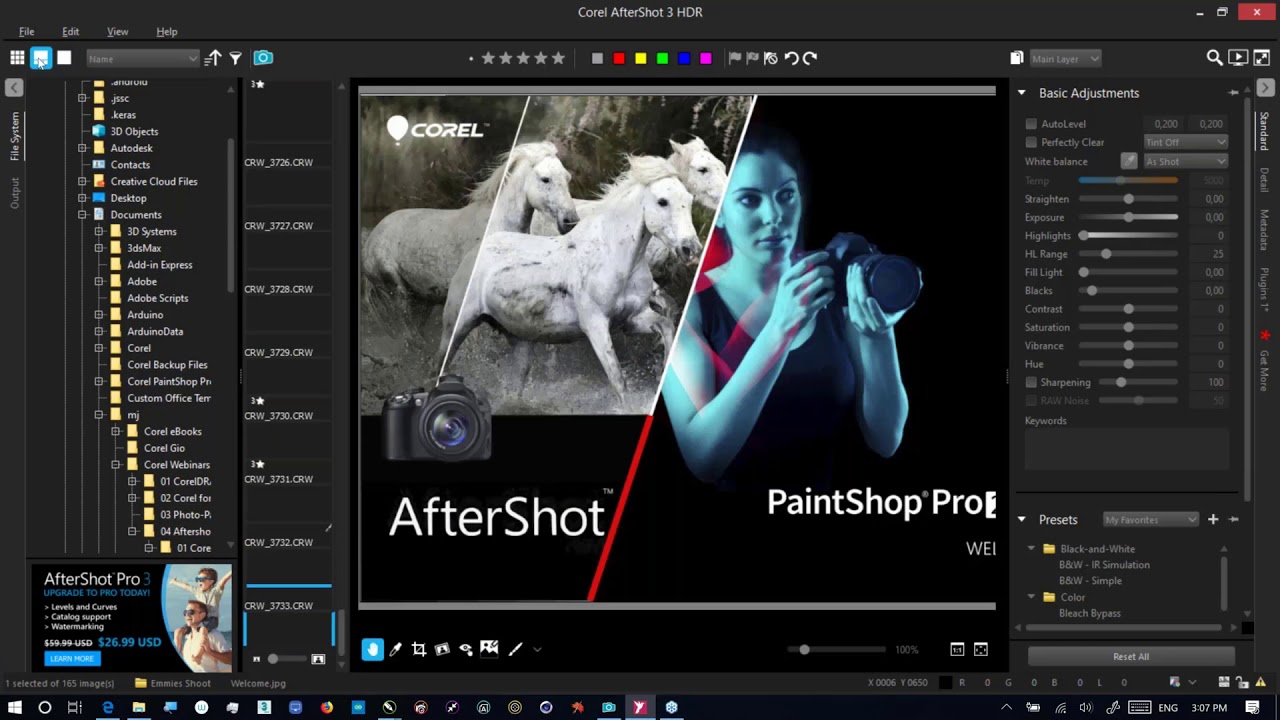Start slideshow from top-right toolbar
The height and width of the screenshot is (720, 1280).
click(1238, 58)
